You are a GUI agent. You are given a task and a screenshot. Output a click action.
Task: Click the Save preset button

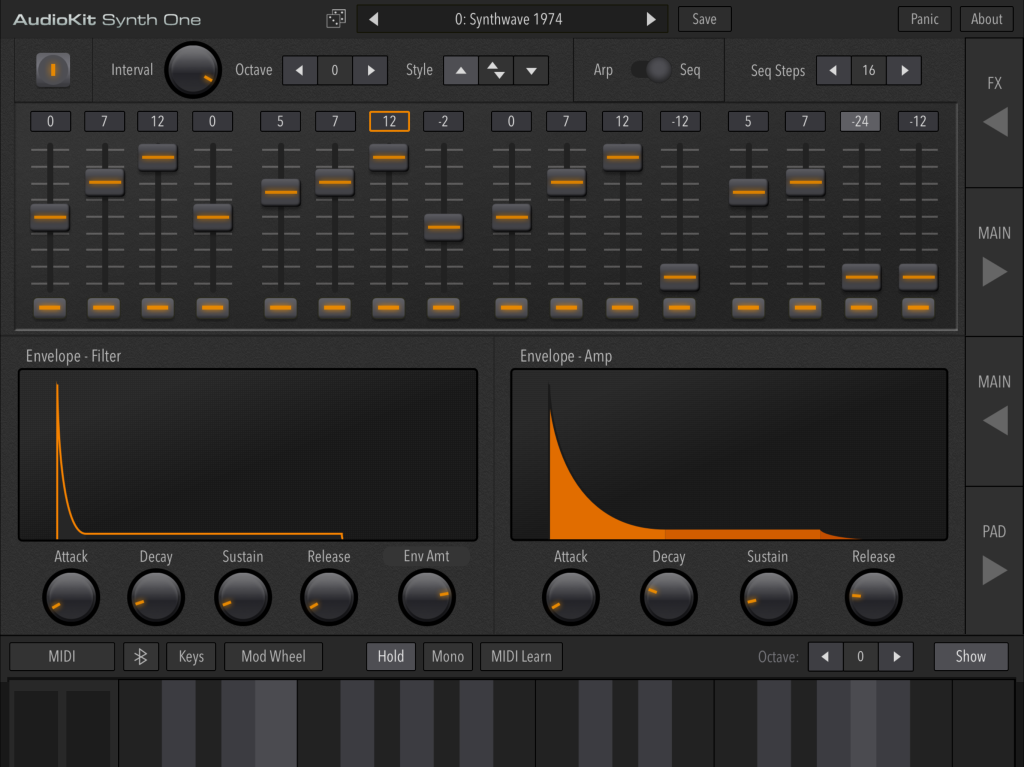704,19
